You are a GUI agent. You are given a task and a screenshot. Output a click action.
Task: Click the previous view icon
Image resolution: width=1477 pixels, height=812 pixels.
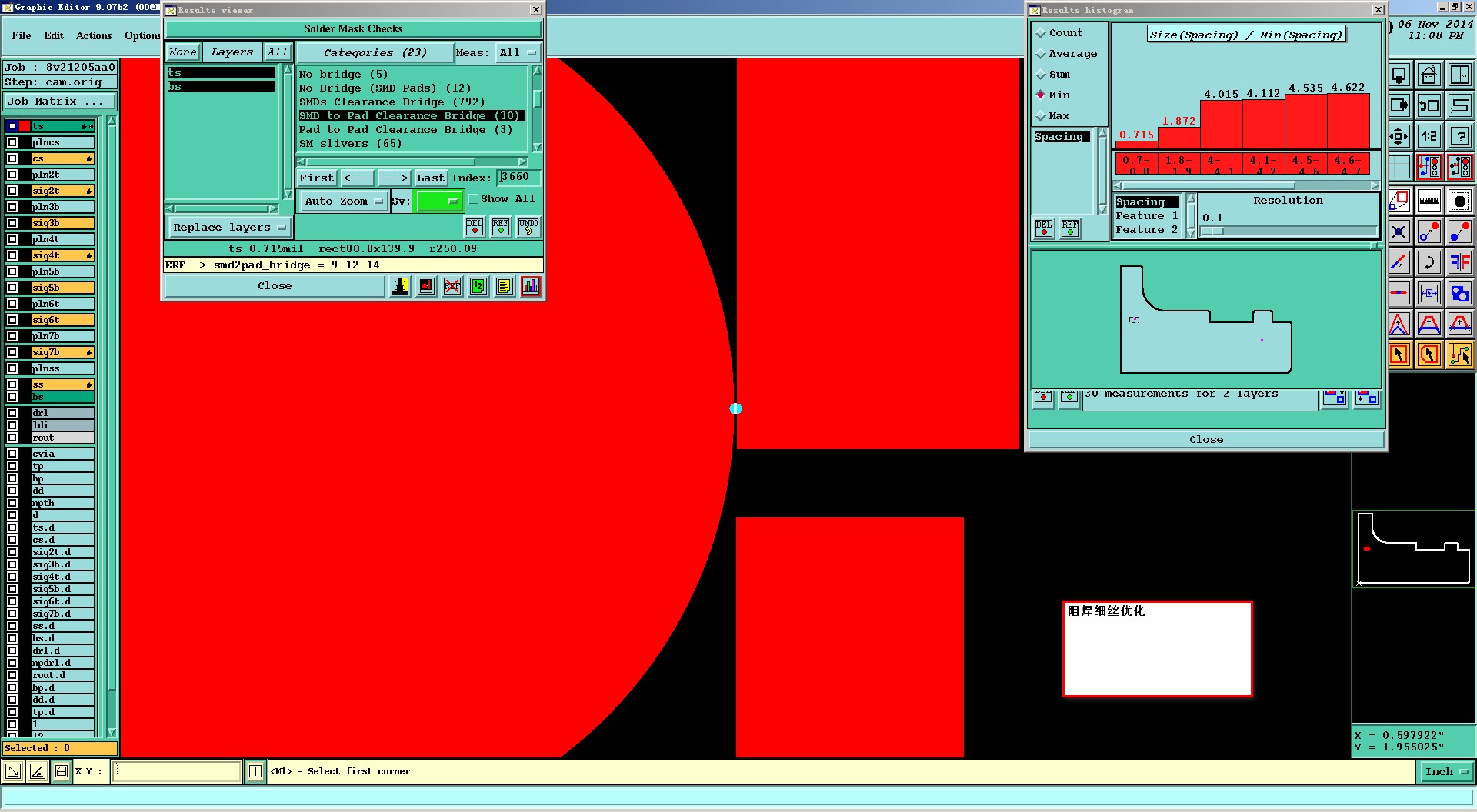click(1429, 106)
